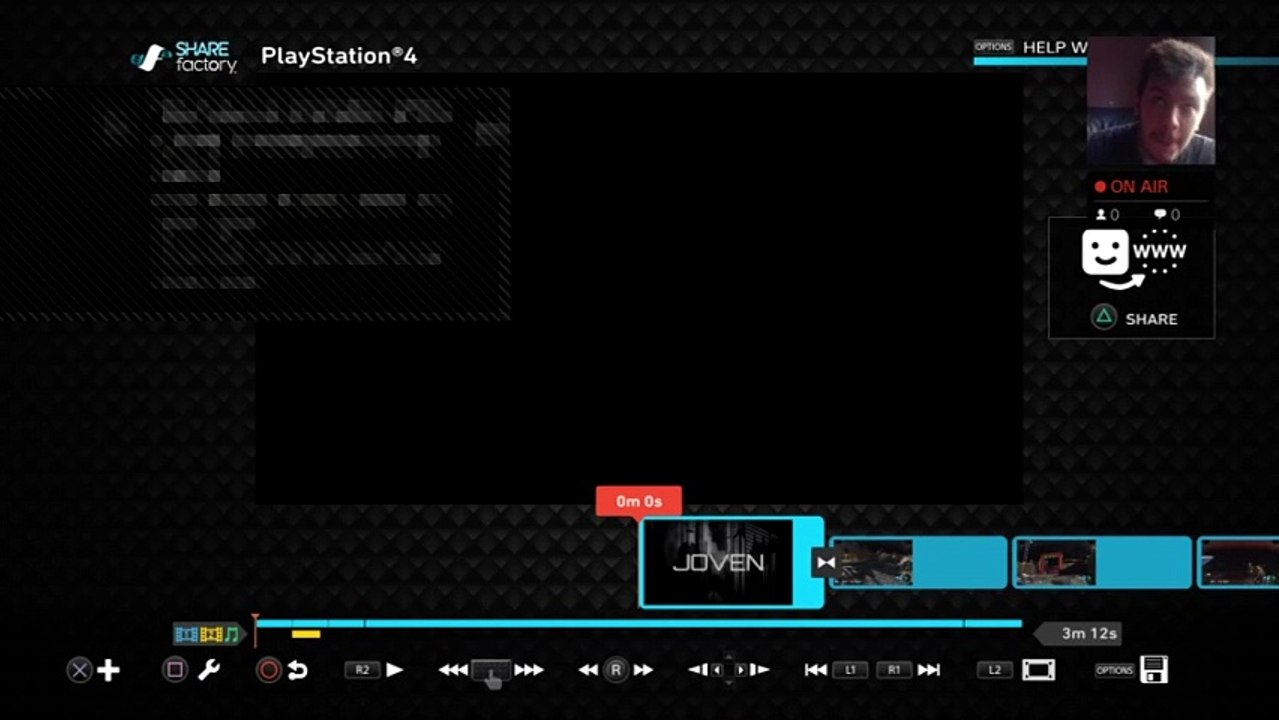Click the webcam broadcast preview
Screen dimensions: 1279x720
pos(1151,101)
